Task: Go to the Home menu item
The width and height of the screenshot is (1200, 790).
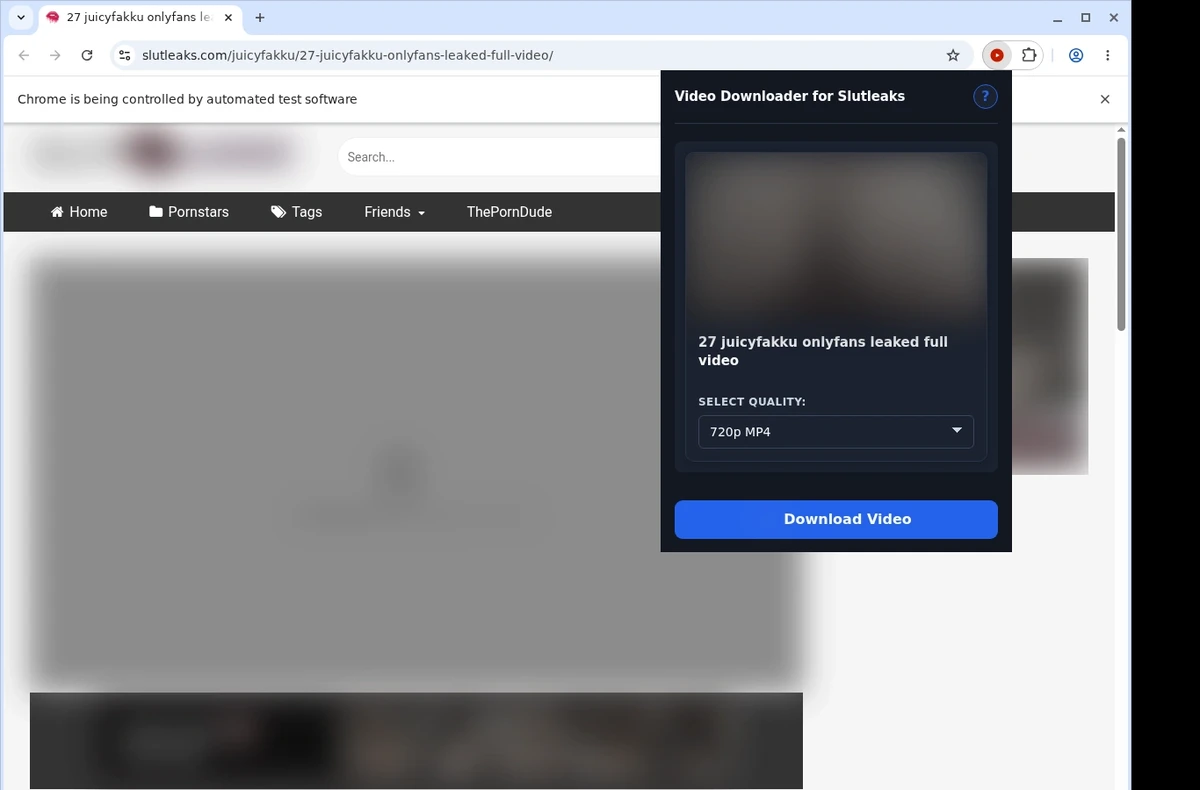Action: pos(79,212)
